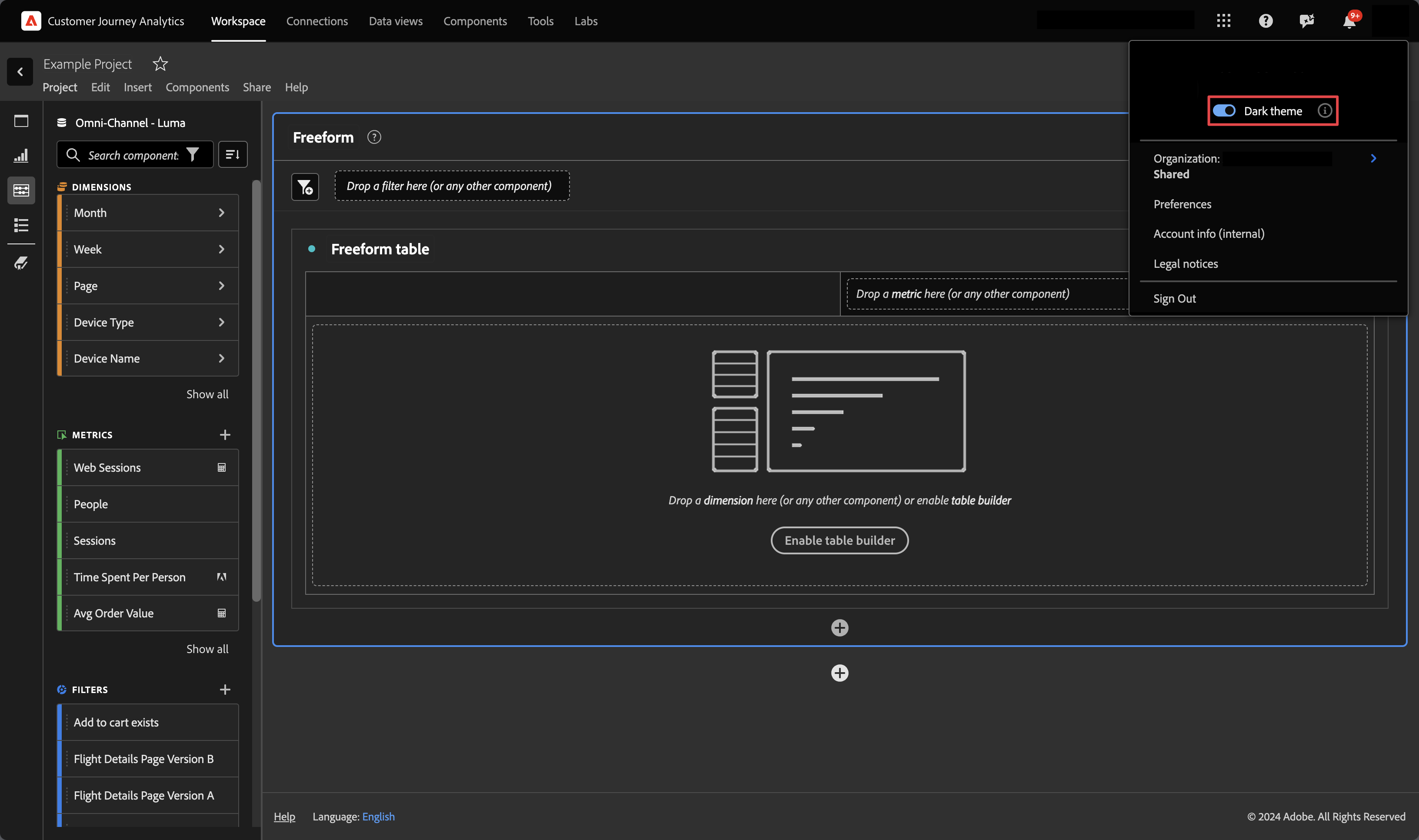Open the data dictionary list icon
The height and width of the screenshot is (840, 1419).
tap(21, 225)
